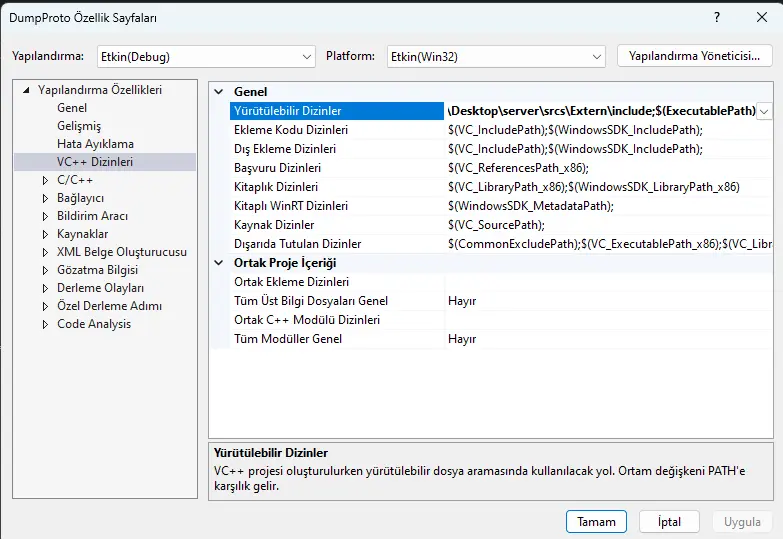
Task: Expand the Bağlayıcı tree node
Action: coord(45,198)
